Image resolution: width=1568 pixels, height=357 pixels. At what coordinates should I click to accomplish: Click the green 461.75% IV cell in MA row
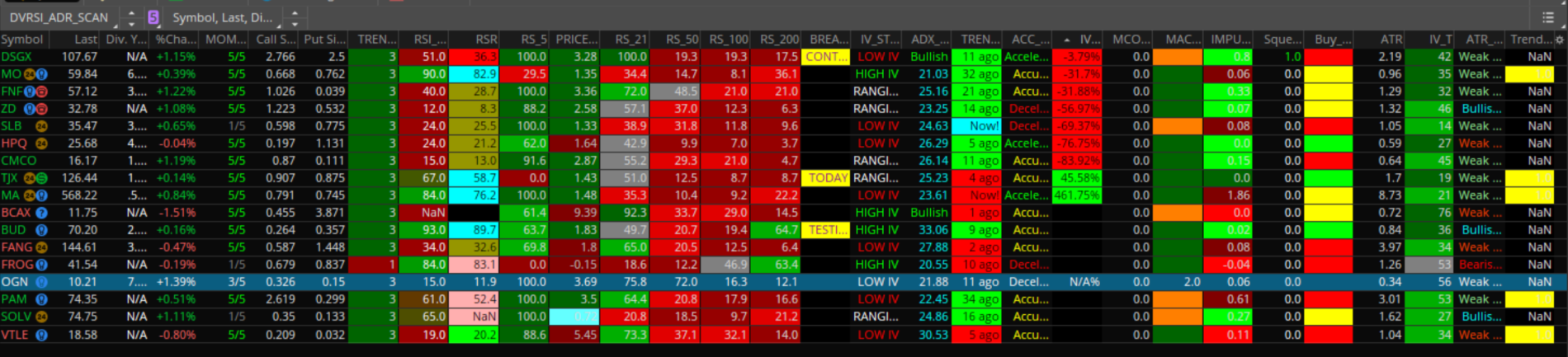[1078, 195]
